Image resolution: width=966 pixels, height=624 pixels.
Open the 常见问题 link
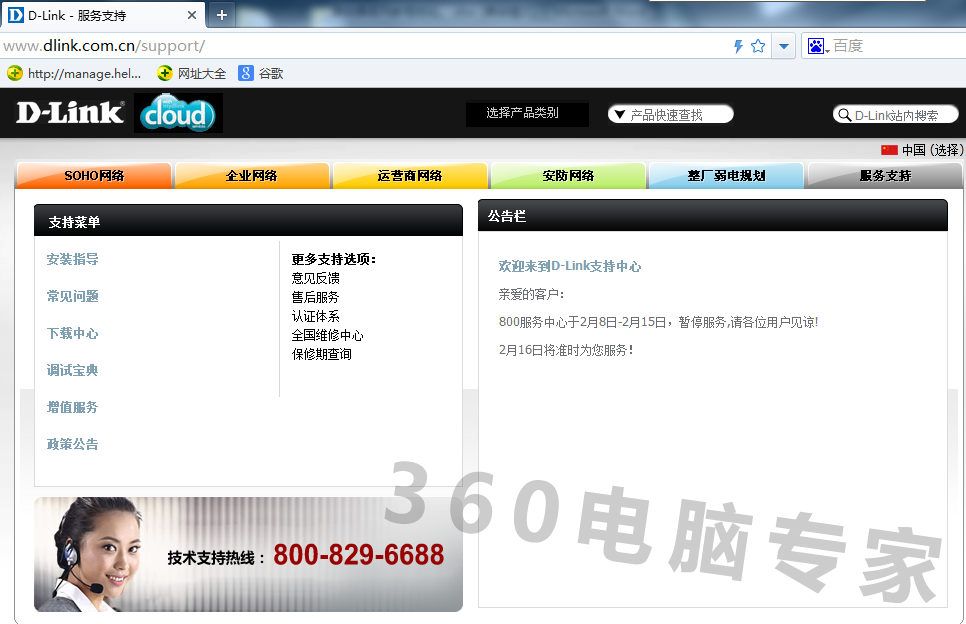point(72,296)
